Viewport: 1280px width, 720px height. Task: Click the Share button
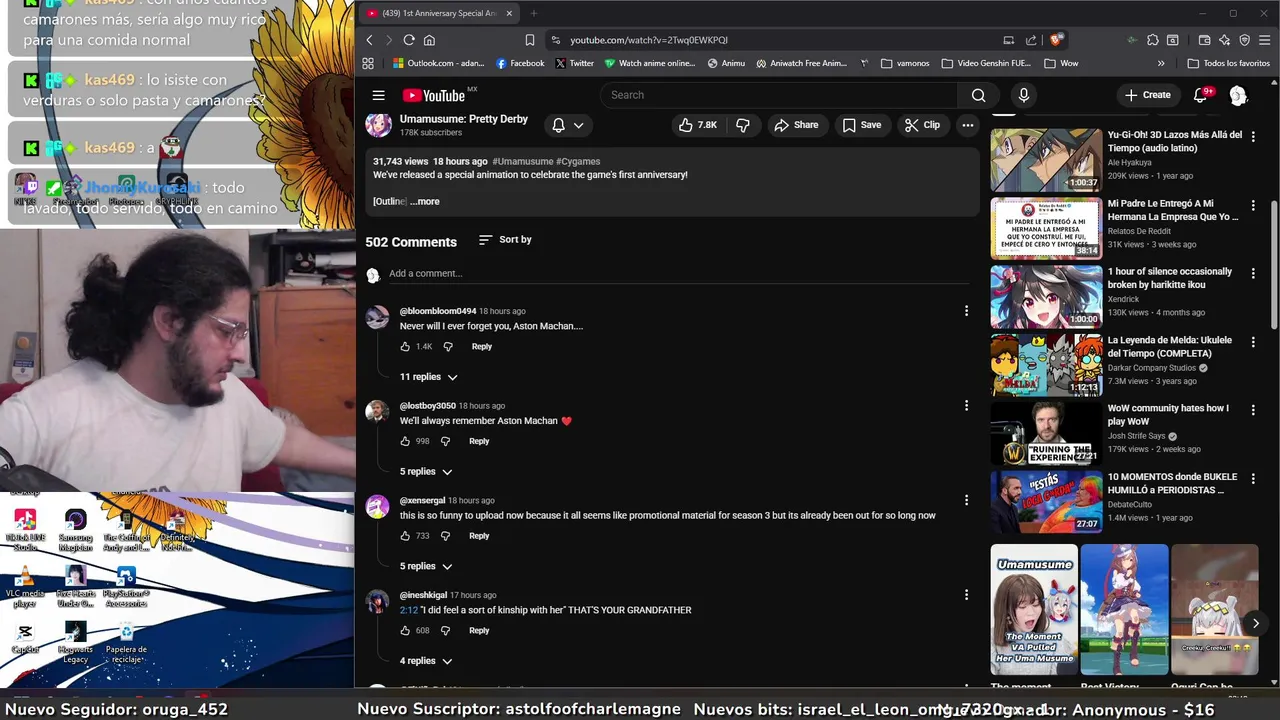click(x=796, y=125)
